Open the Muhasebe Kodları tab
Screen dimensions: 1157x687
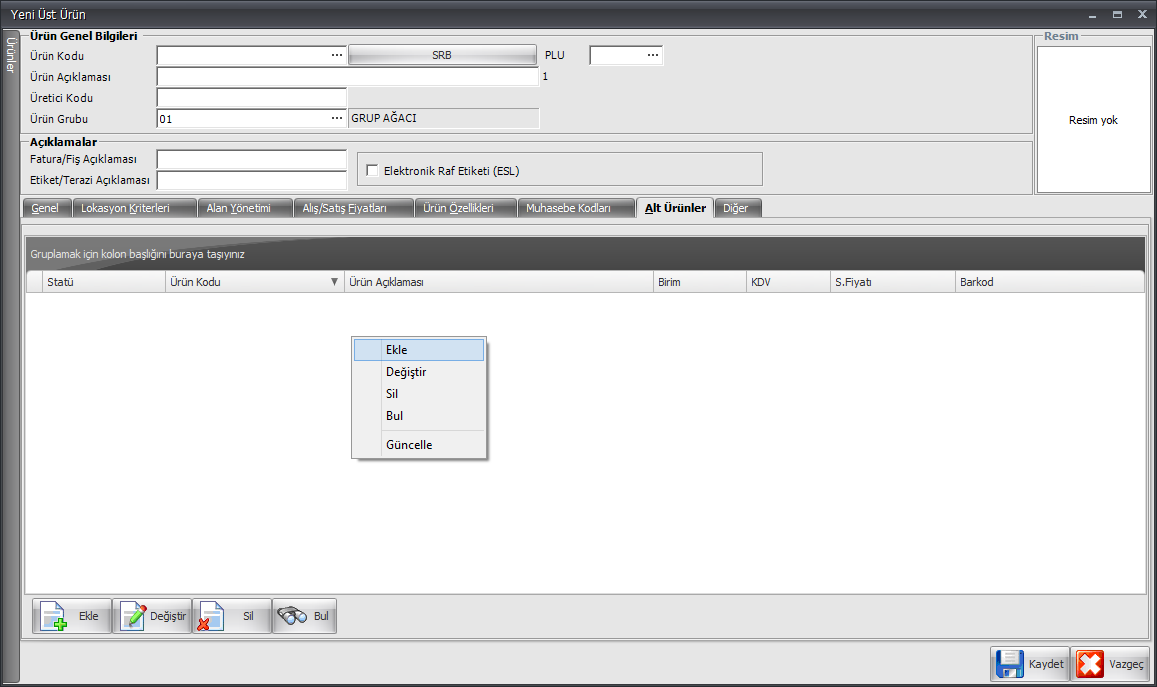[x=568, y=208]
